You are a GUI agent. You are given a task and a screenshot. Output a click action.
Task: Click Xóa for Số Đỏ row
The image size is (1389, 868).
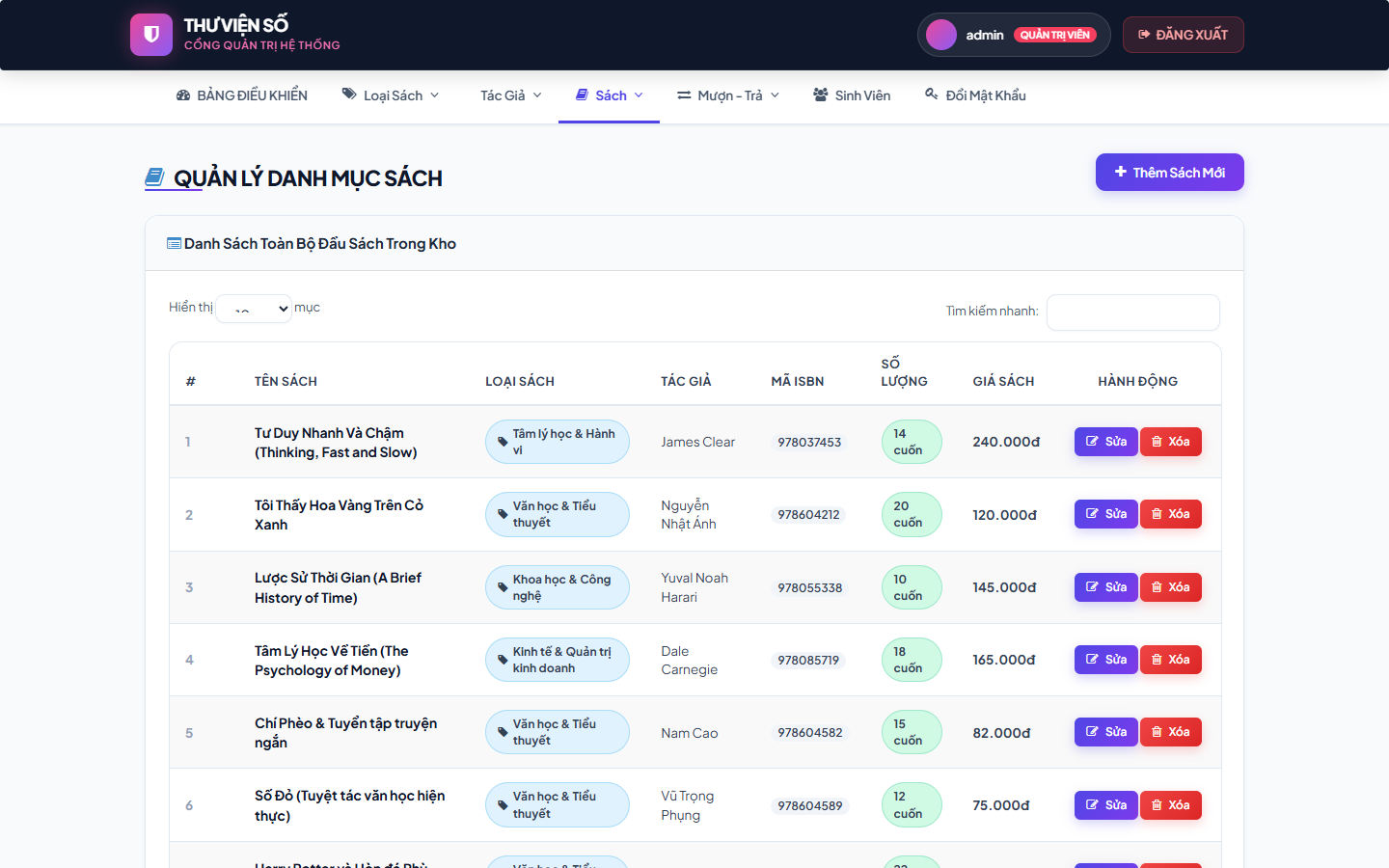pyautogui.click(x=1171, y=805)
